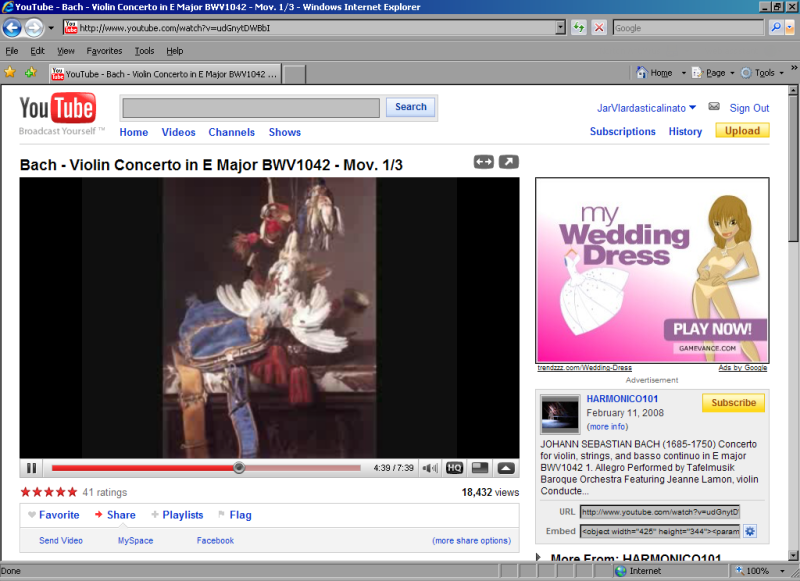Viewport: 800px width, 581px height.
Task: Click the My Wedding Dress PLAY NOW ad
Action: click(x=652, y=270)
